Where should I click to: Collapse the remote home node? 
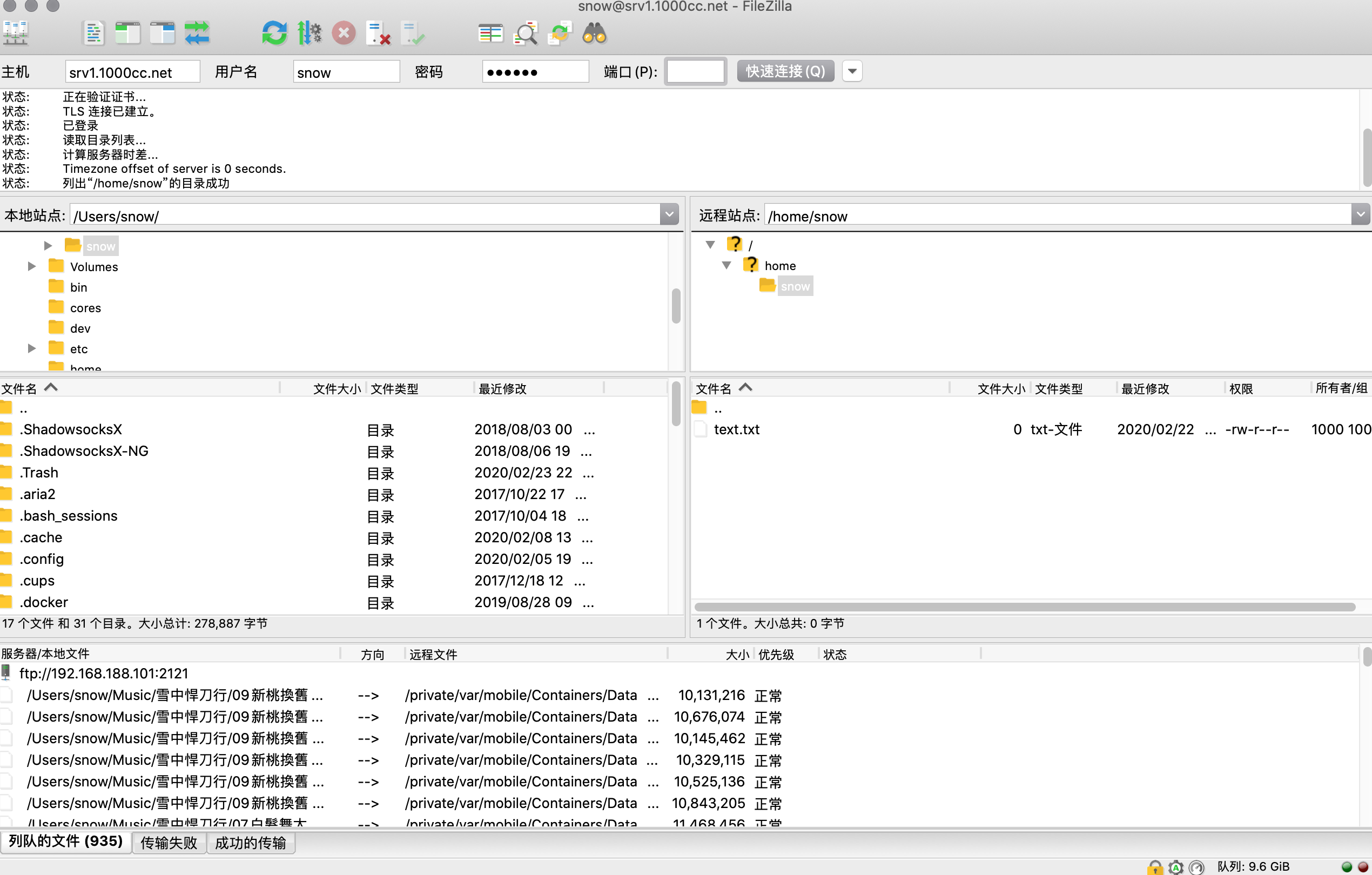(x=727, y=265)
